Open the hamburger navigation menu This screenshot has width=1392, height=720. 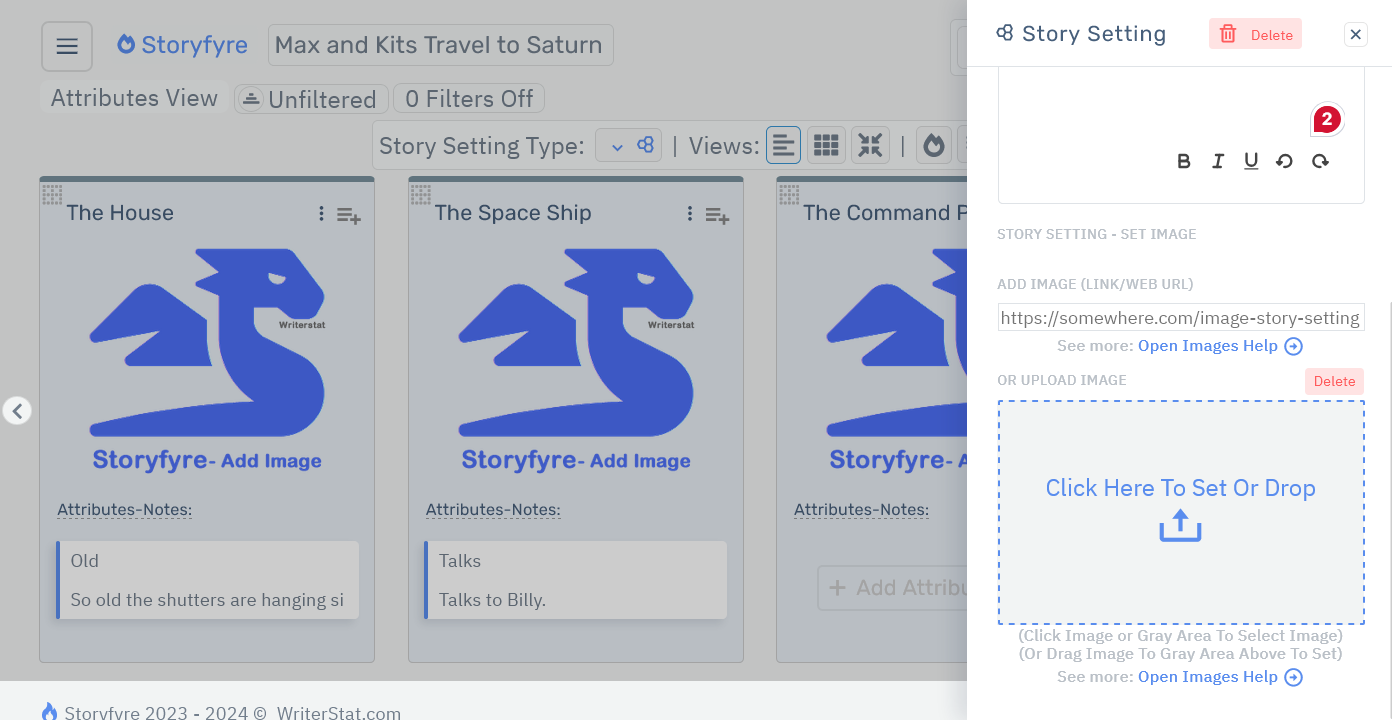(x=66, y=45)
